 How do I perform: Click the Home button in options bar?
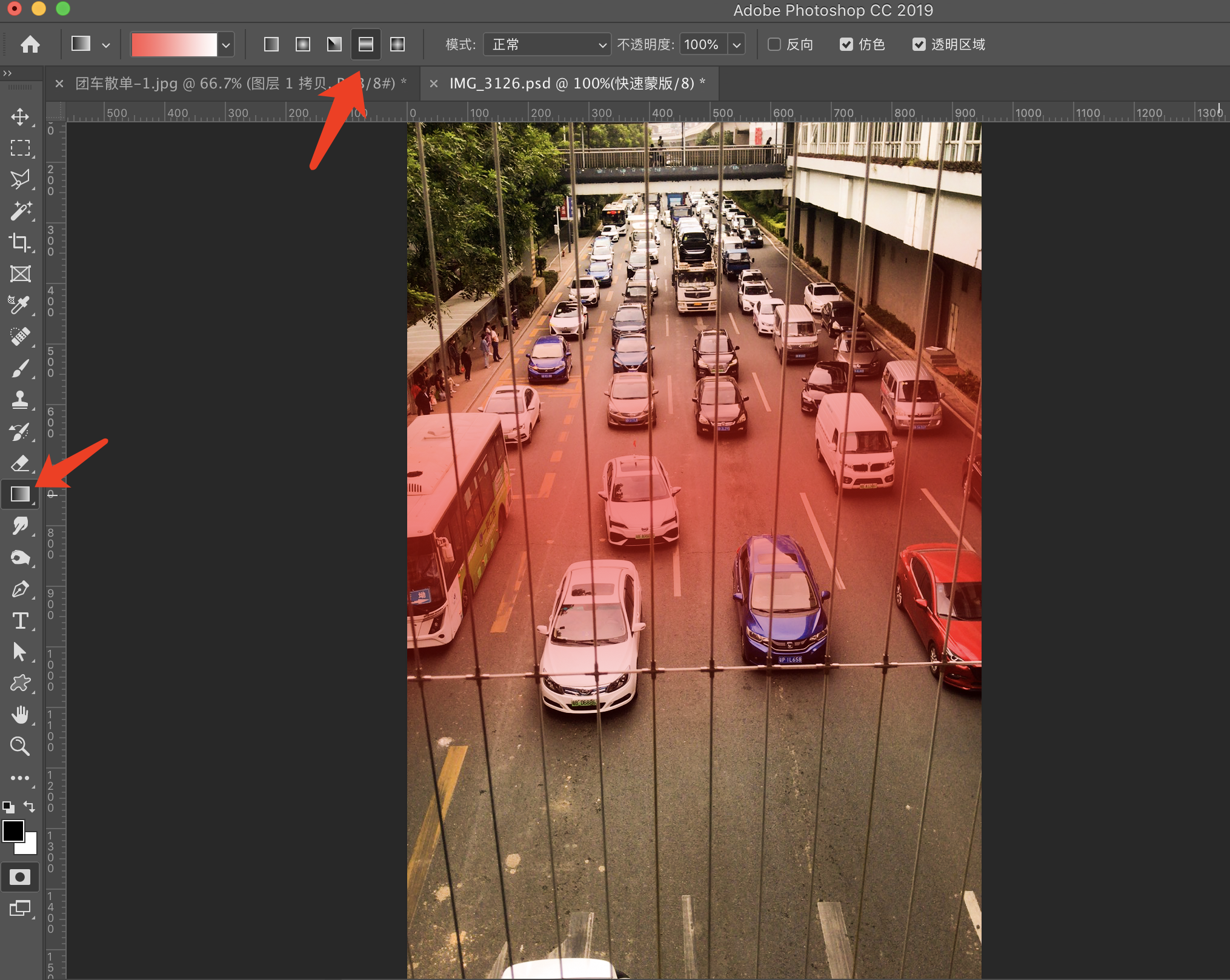tap(30, 44)
